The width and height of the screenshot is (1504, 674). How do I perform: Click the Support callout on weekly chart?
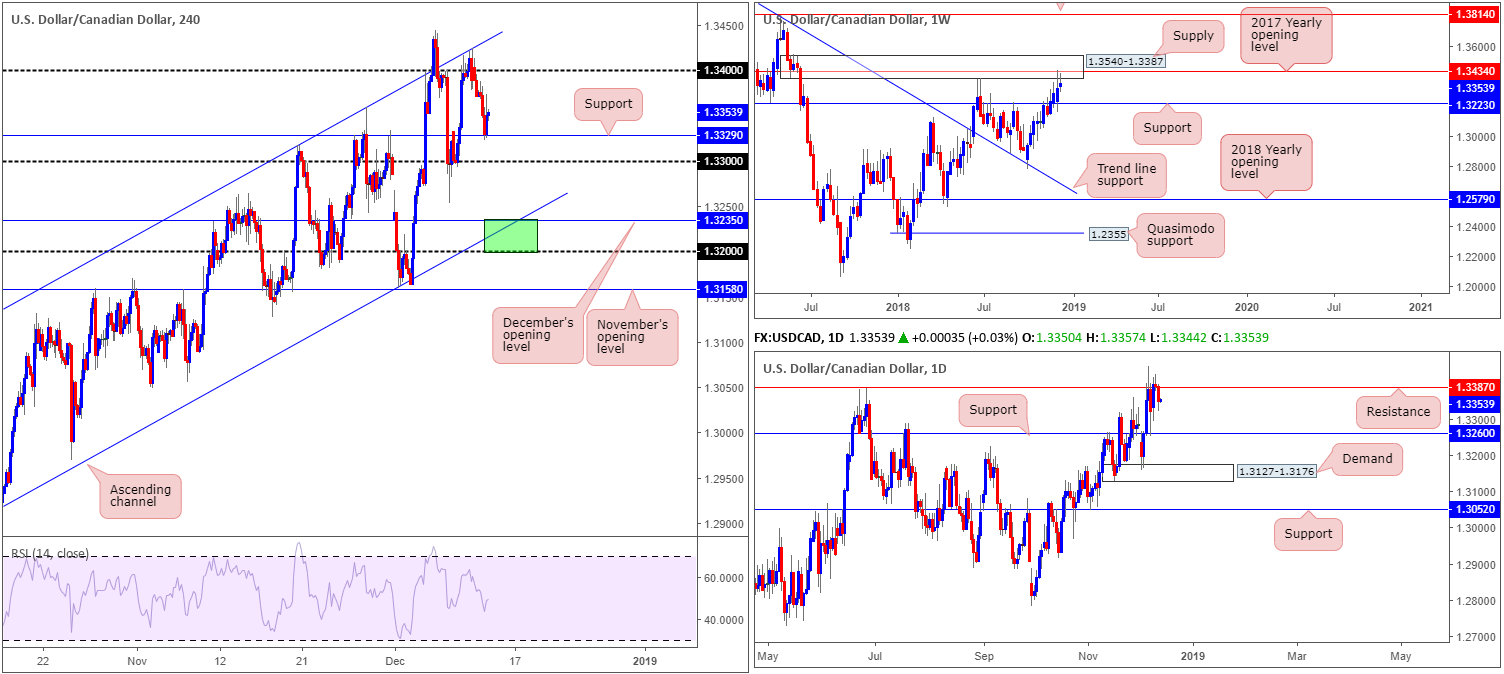coord(1167,128)
